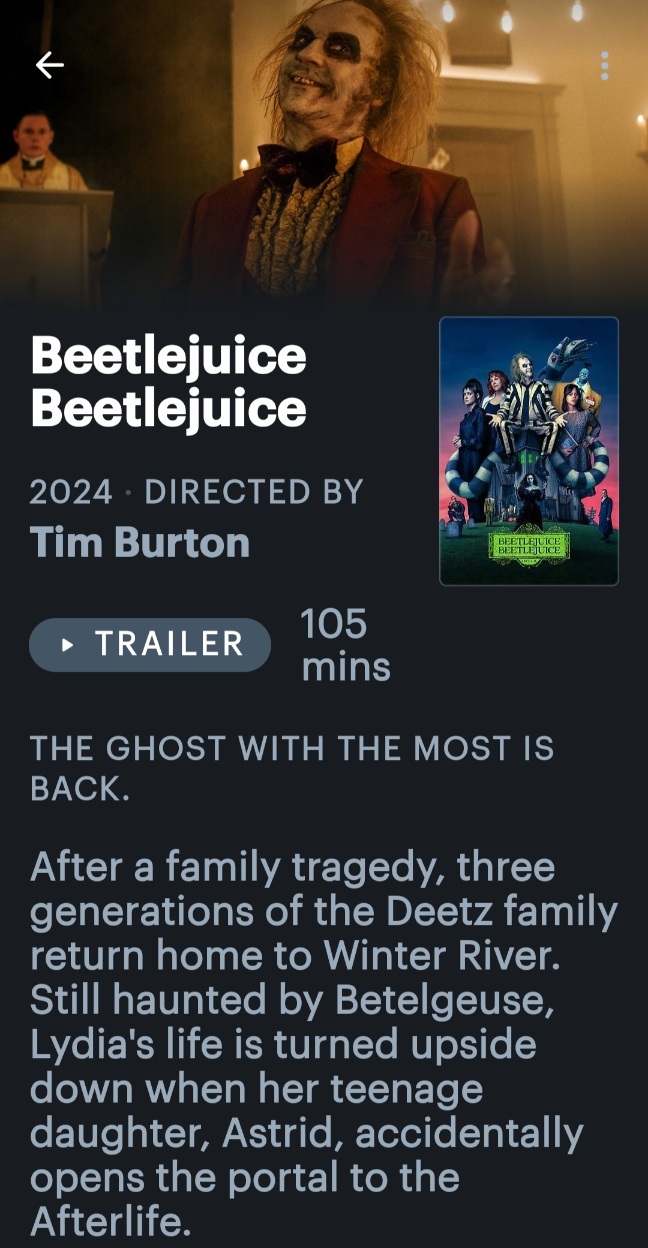The image size is (648, 1248).
Task: Tap the DIRECTED BY label
Action: click(253, 492)
